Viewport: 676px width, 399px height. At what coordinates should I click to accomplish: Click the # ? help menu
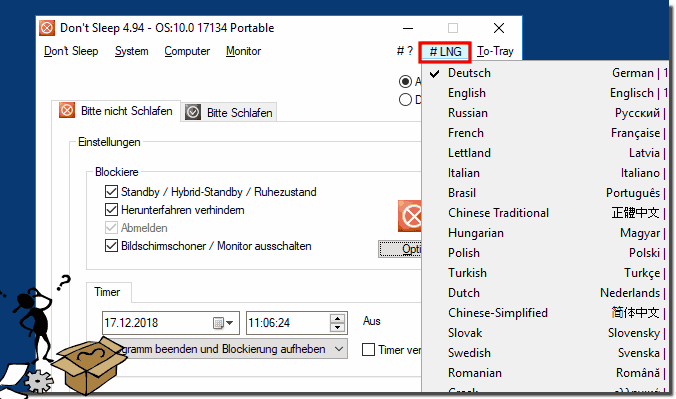pyautogui.click(x=405, y=51)
